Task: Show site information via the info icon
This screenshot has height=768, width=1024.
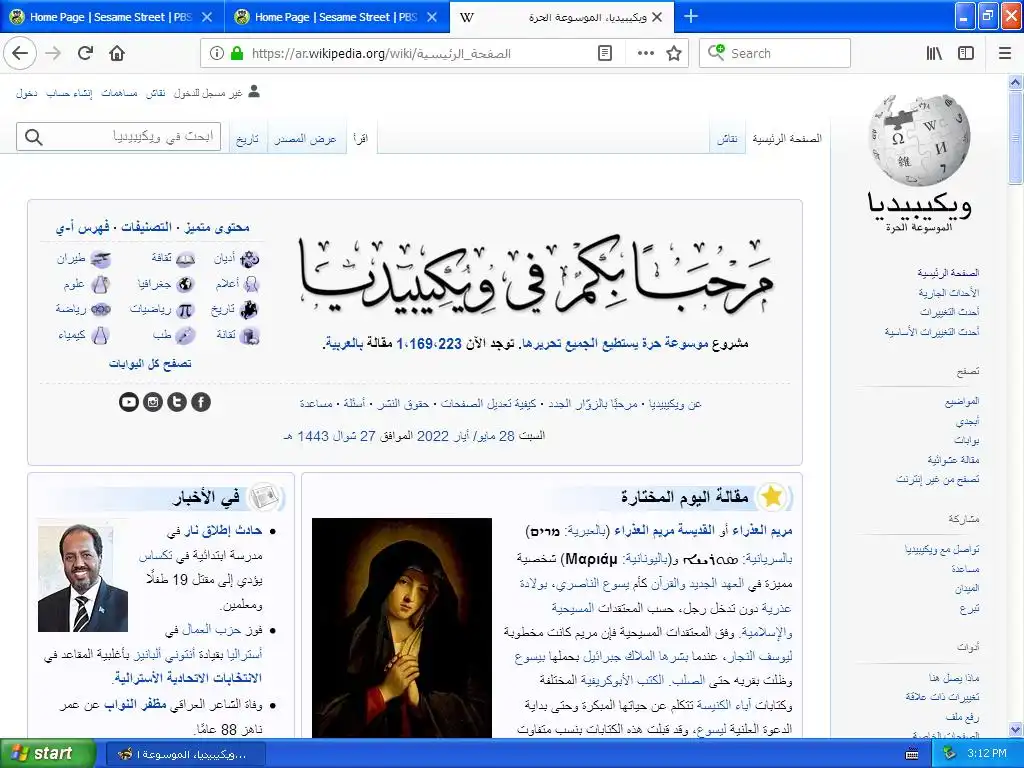Action: [x=216, y=53]
